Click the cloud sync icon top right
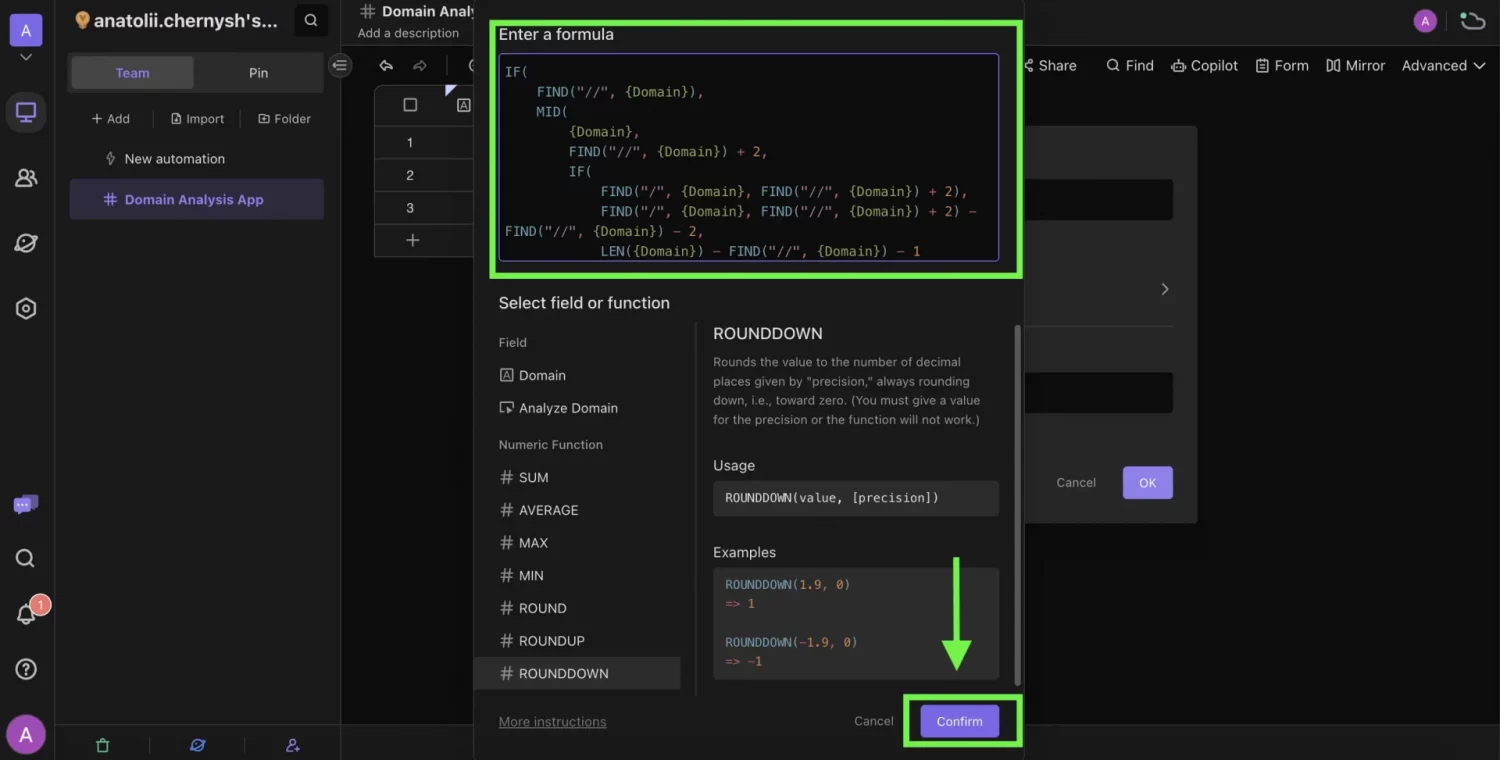Image resolution: width=1500 pixels, height=760 pixels. 1472,21
